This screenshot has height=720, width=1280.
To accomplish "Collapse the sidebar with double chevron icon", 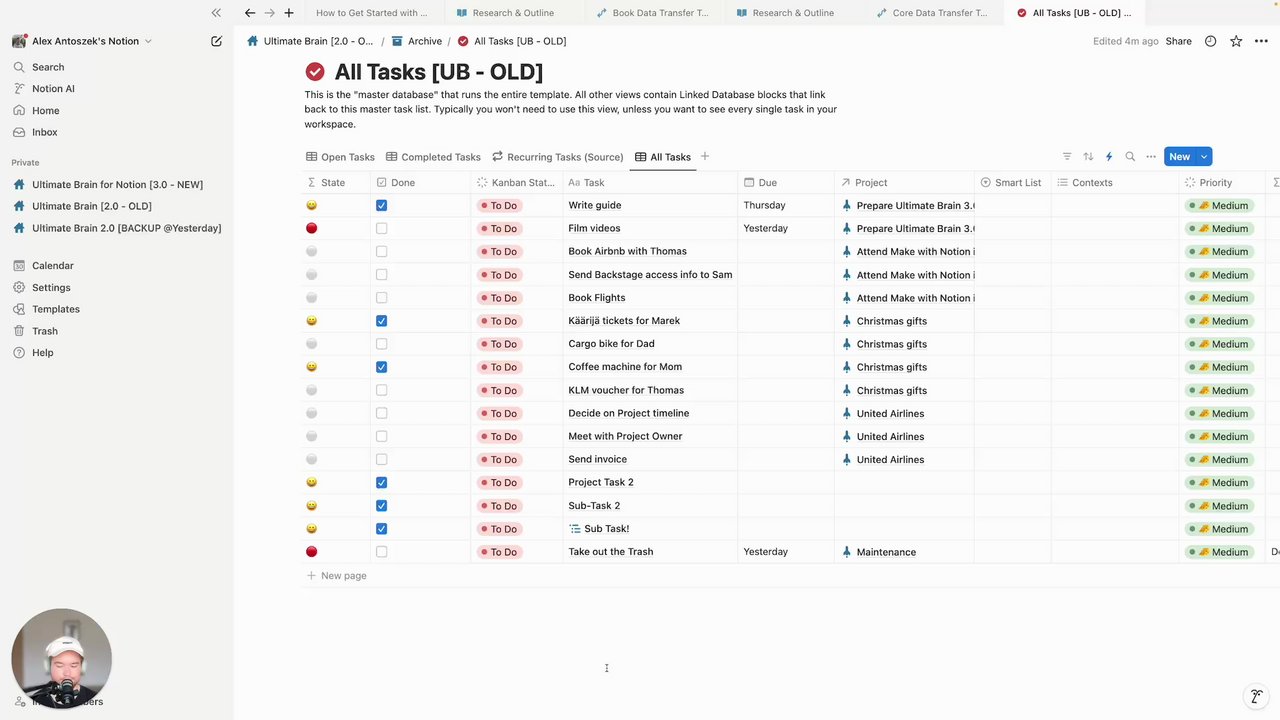I will 216,13.
